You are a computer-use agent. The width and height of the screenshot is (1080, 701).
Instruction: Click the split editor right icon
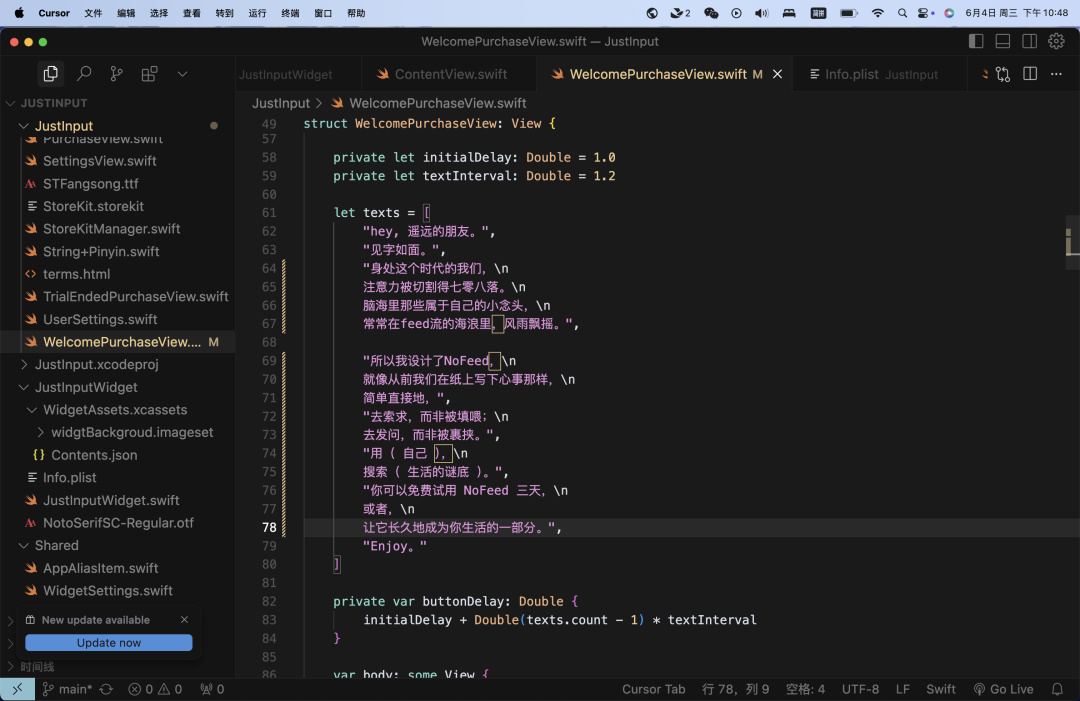1030,74
